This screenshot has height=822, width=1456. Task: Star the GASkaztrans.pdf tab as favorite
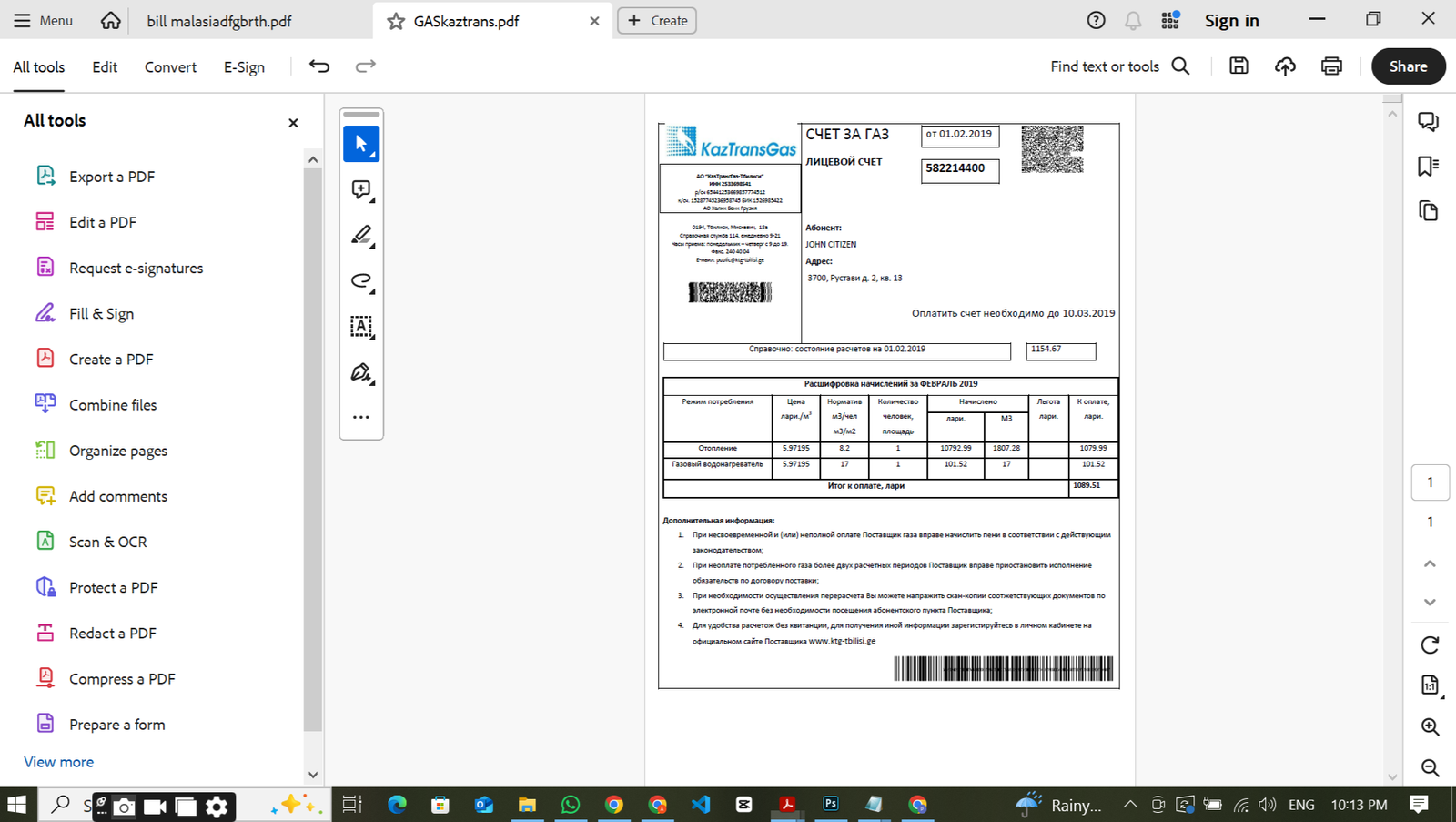[396, 21]
